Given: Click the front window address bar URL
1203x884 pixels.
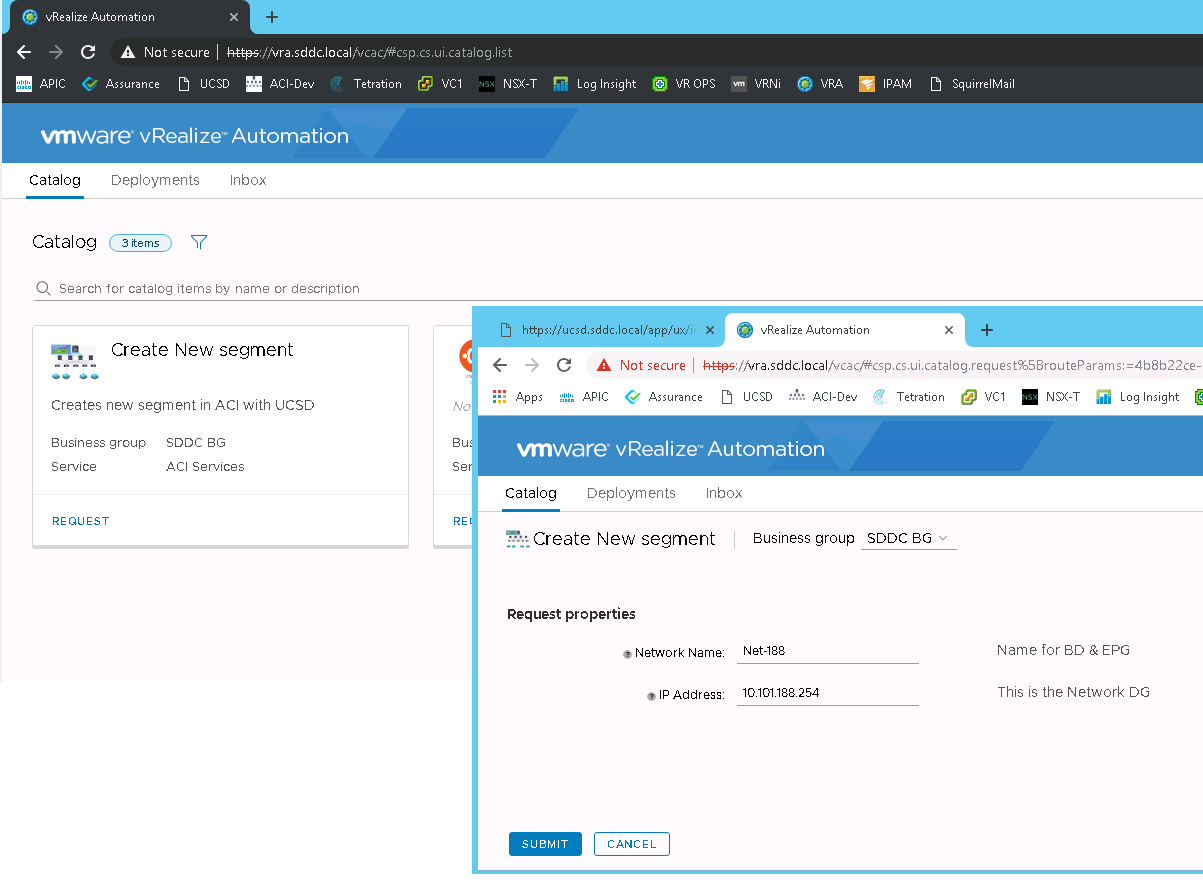Looking at the screenshot, I should click(x=951, y=365).
